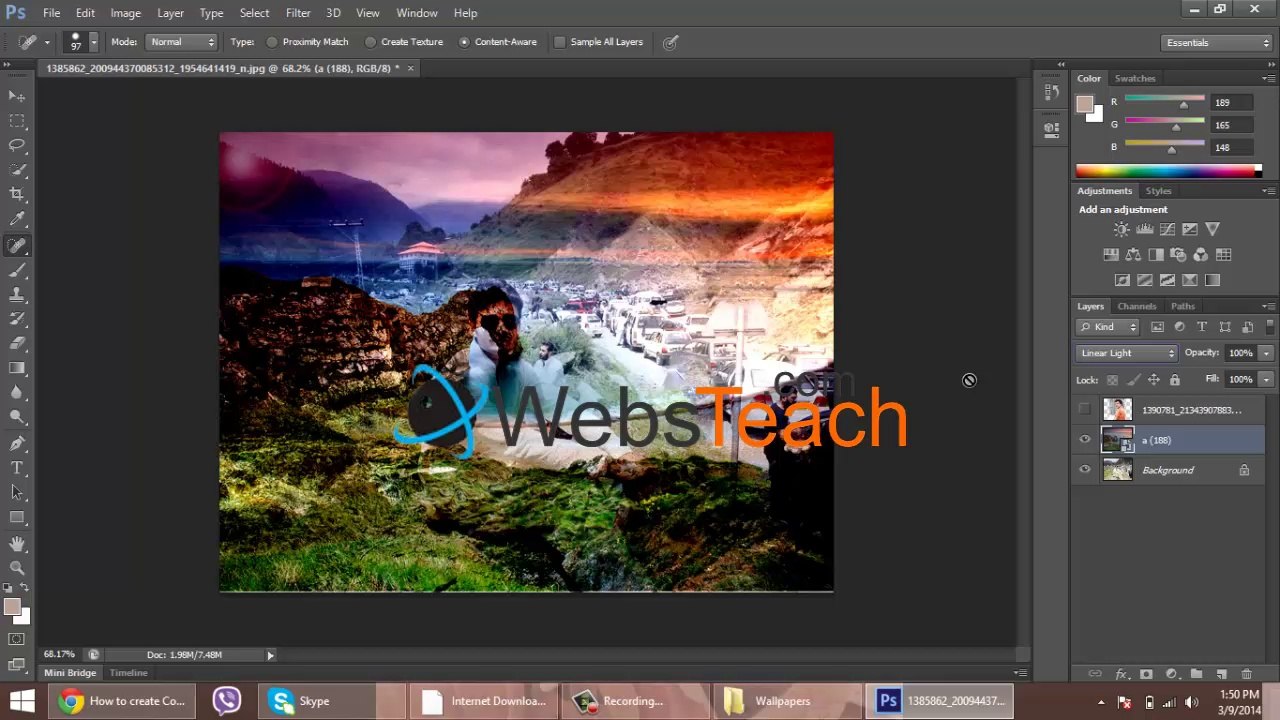Select the Gradient tool
This screenshot has height=720, width=1280.
coord(17,368)
